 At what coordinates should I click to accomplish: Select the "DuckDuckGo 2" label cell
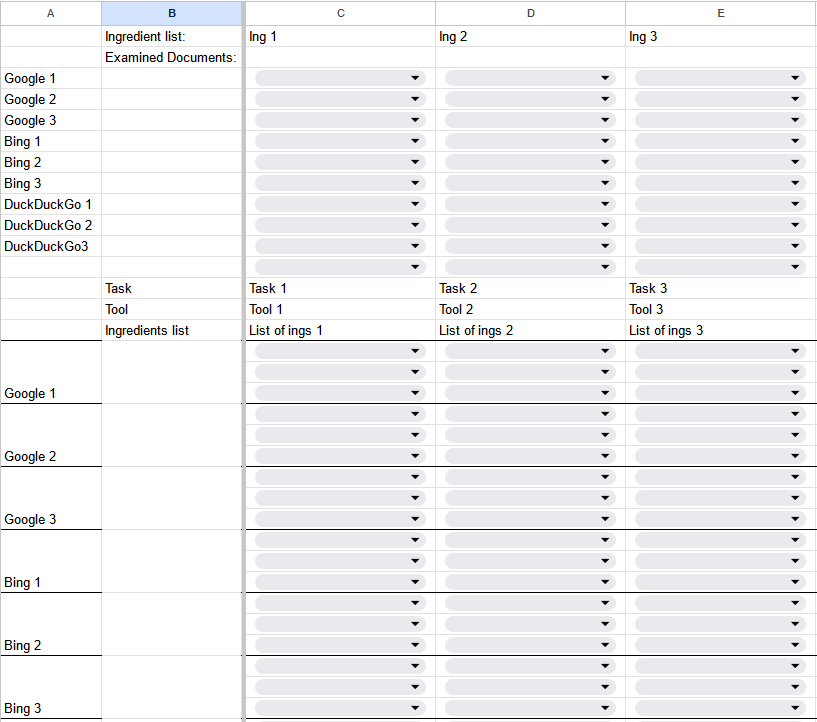50,226
